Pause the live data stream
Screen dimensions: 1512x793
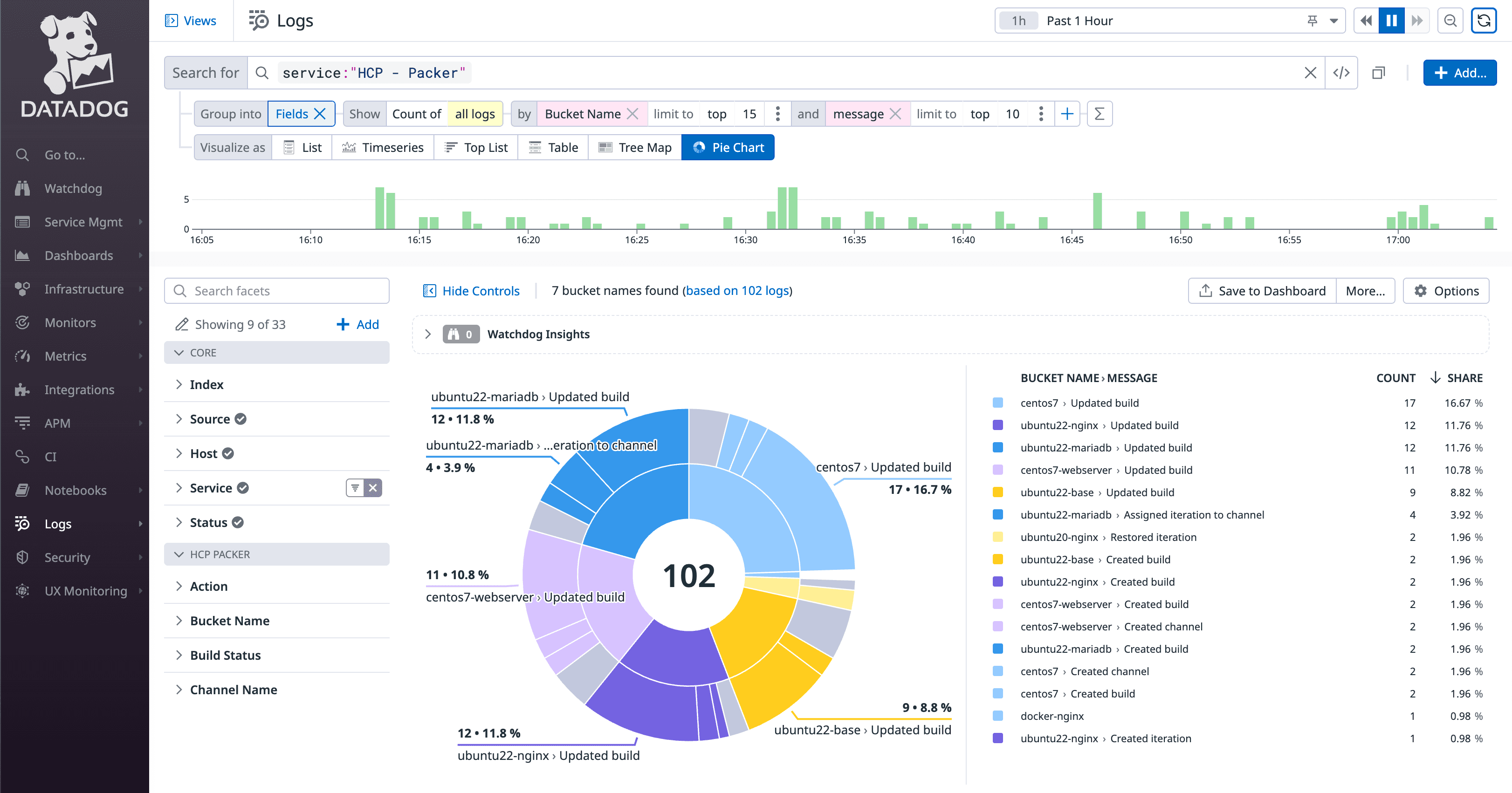tap(1391, 21)
